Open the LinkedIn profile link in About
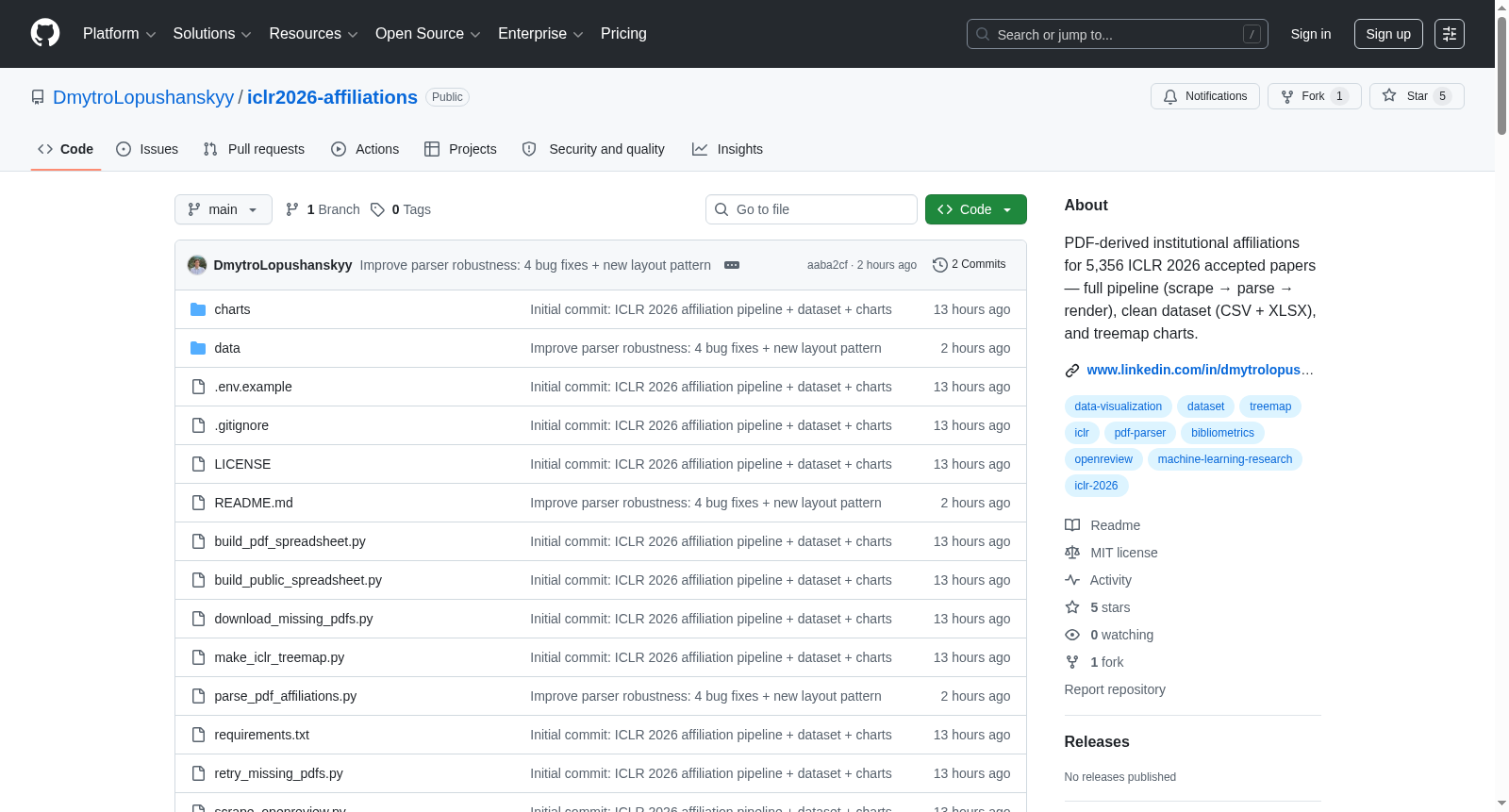Viewport: 1509px width, 812px height. (x=1200, y=370)
